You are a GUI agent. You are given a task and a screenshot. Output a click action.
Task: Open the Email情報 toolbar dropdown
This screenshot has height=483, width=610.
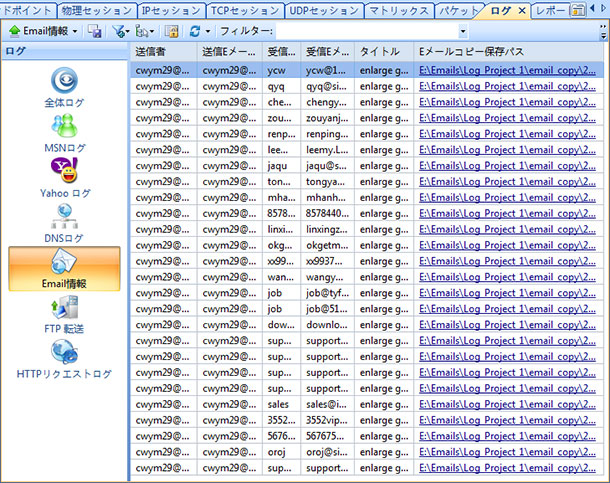click(x=44, y=31)
